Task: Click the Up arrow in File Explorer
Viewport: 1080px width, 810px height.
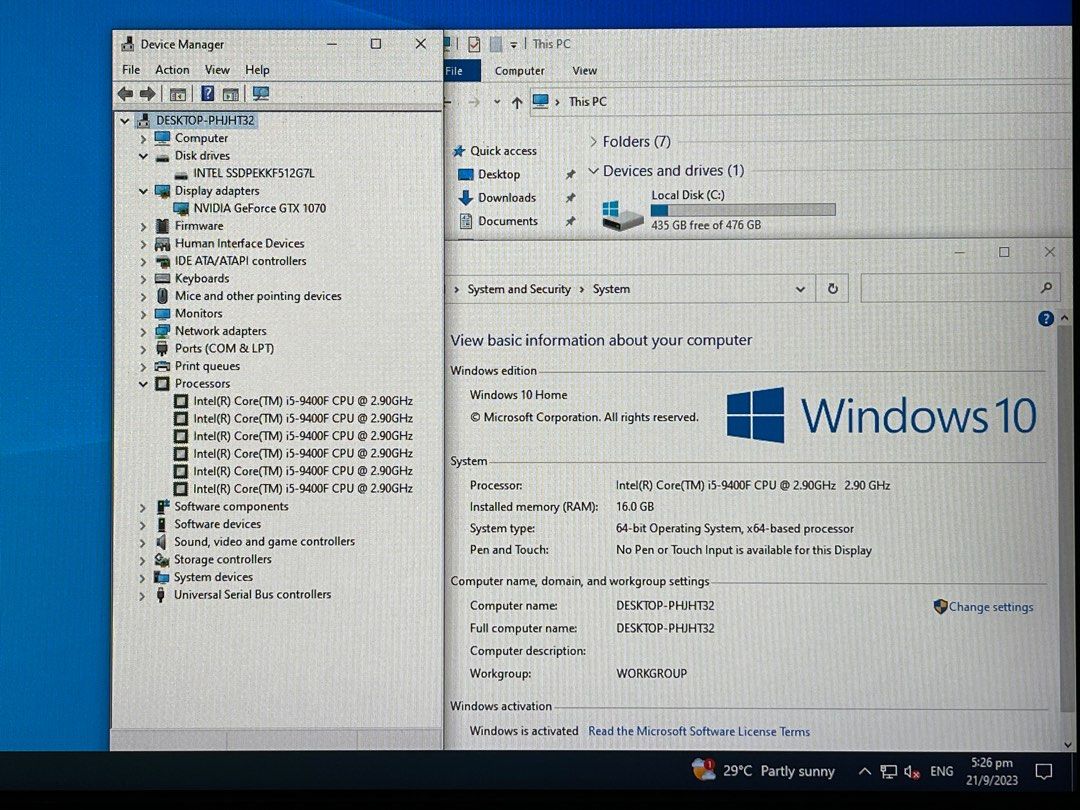Action: [x=516, y=102]
